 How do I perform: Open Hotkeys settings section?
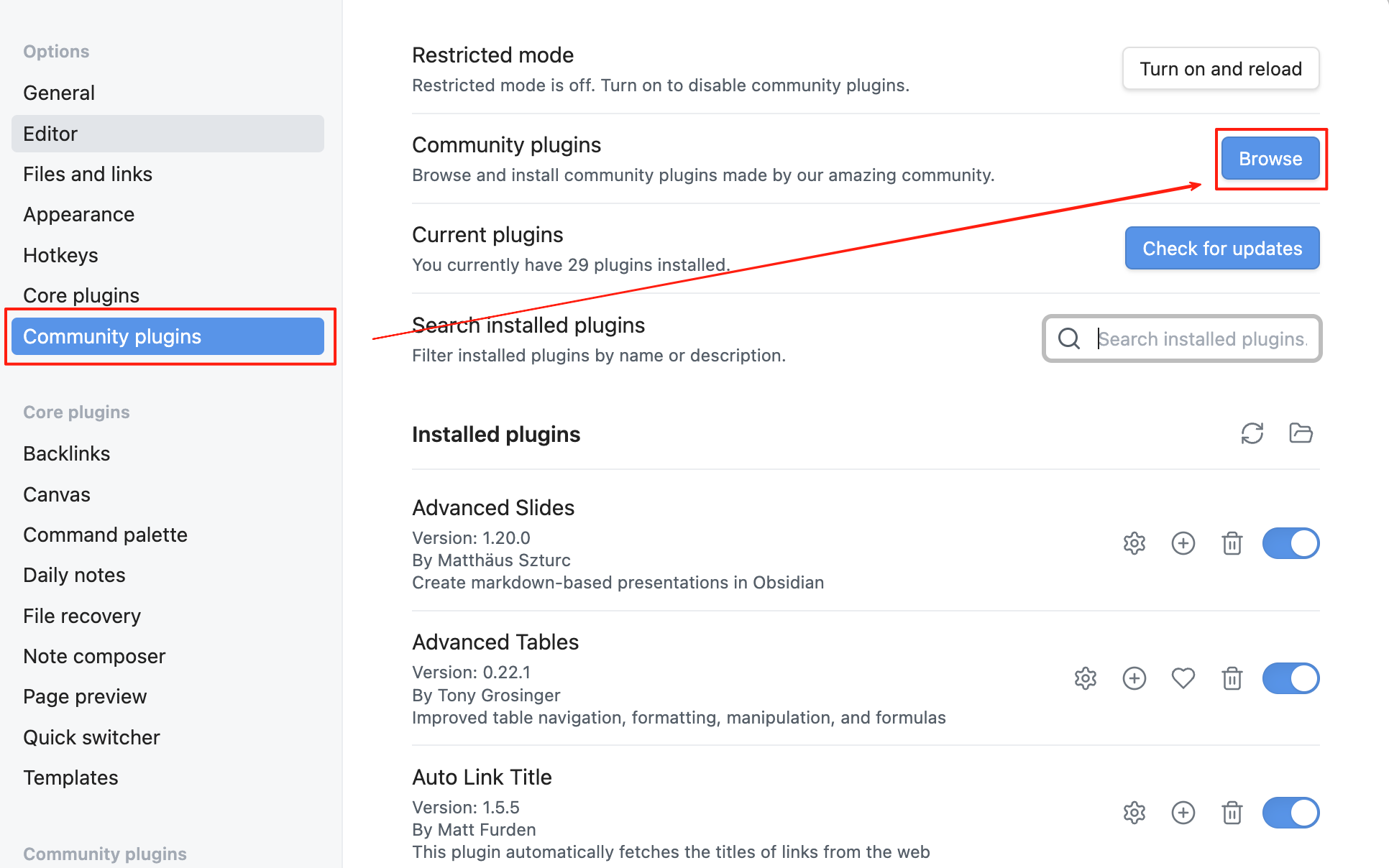(60, 255)
